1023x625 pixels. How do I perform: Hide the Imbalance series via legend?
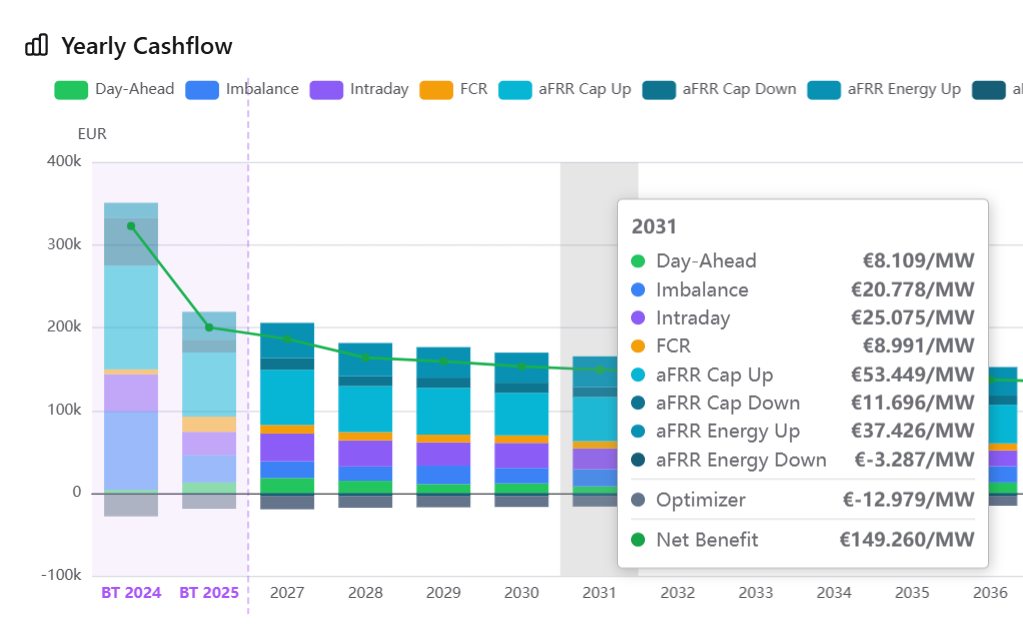[x=244, y=89]
